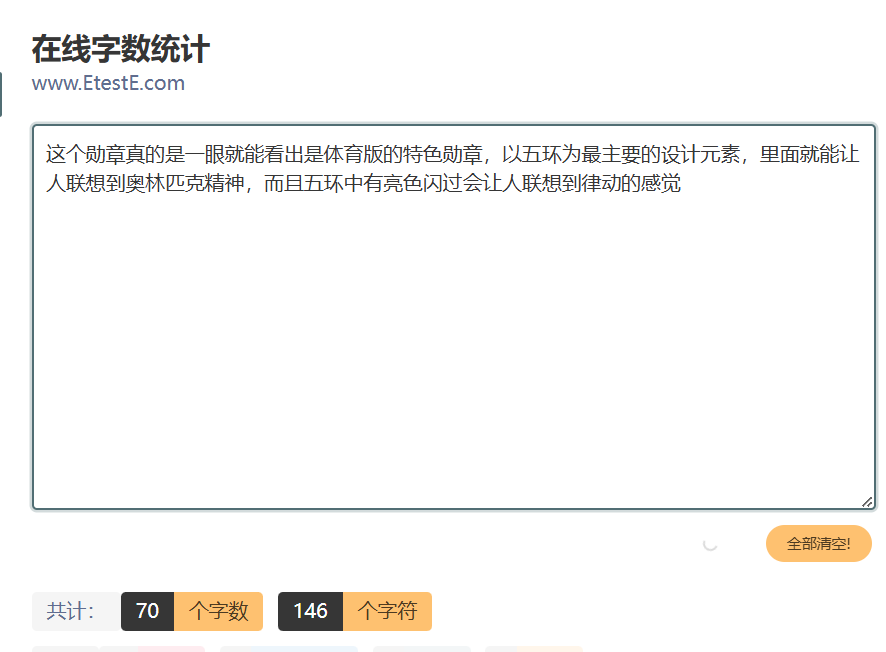886x652 pixels.
Task: Click the textarea resize handle corner
Action: click(867, 502)
